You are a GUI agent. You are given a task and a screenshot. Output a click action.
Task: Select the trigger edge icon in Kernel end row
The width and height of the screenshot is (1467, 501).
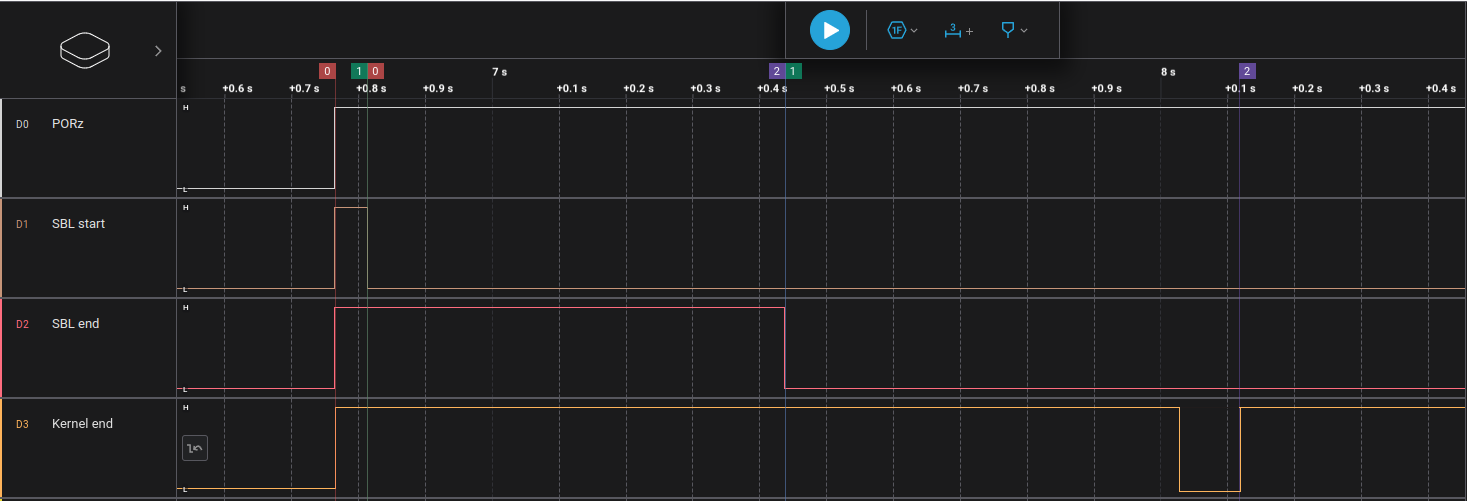[195, 449]
